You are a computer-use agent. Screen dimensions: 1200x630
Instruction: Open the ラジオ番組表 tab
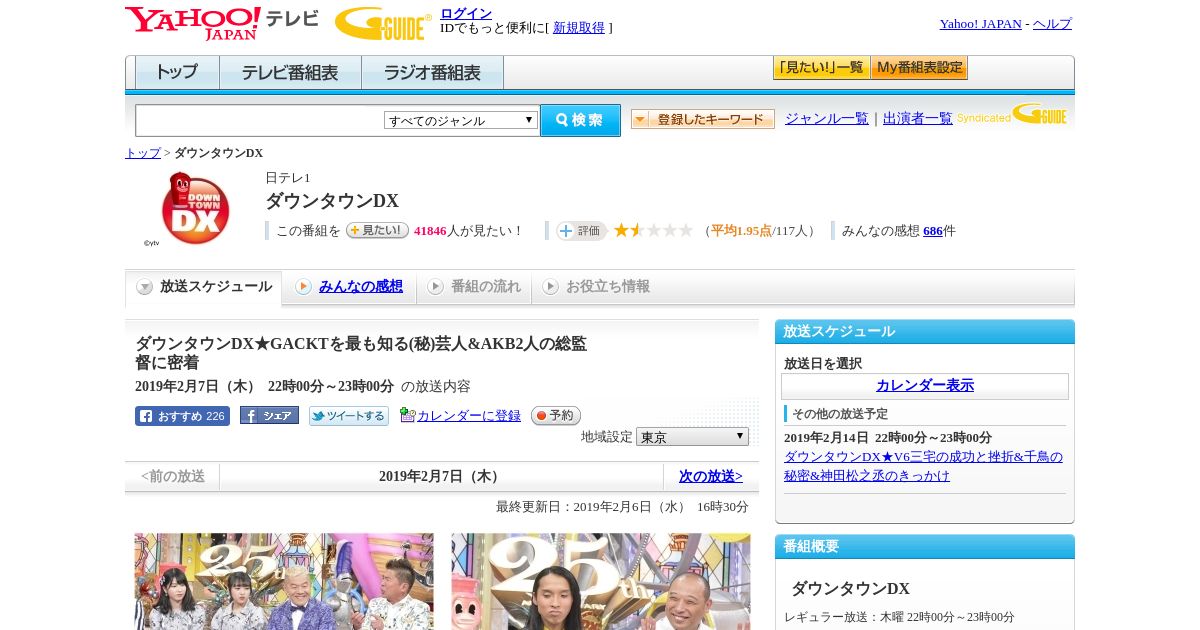click(x=432, y=73)
